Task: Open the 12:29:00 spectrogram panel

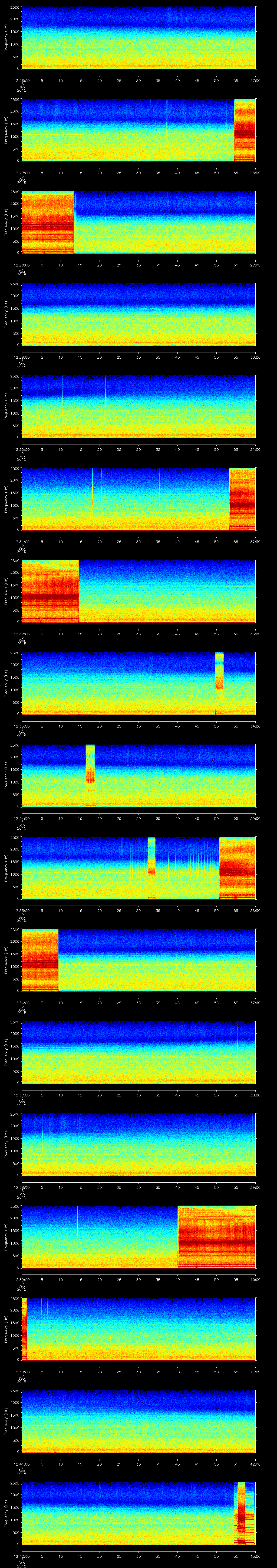Action: [138, 314]
